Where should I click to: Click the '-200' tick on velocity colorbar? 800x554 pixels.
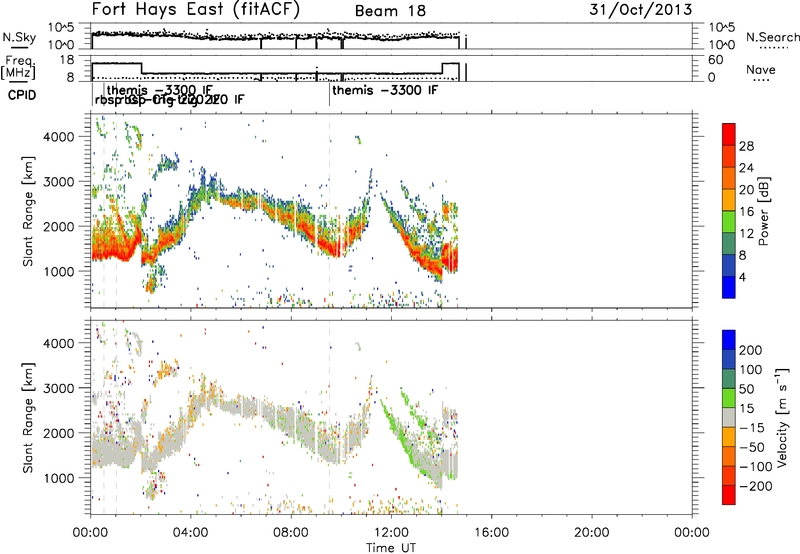click(756, 486)
